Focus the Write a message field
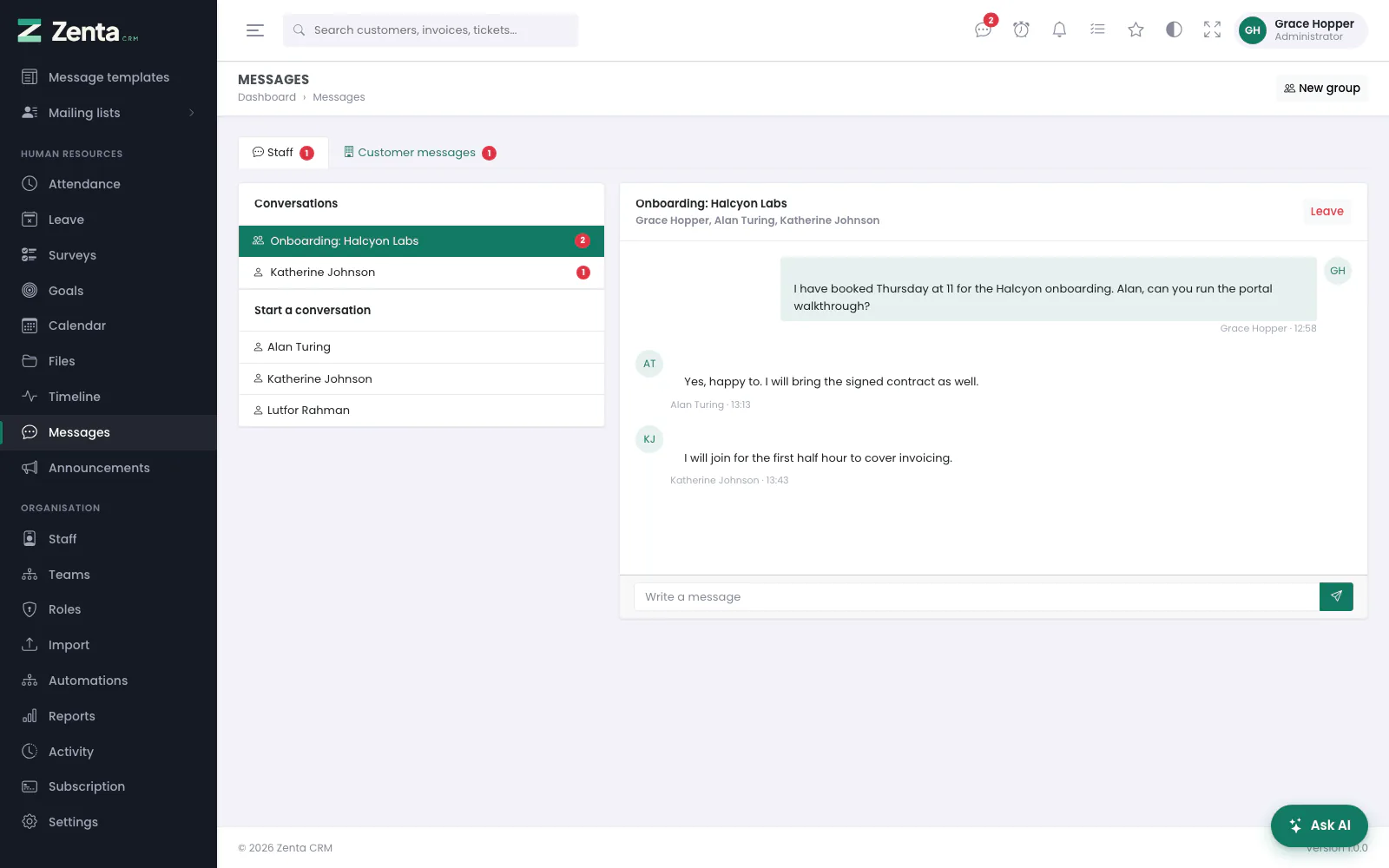The width and height of the screenshot is (1389, 868). [977, 596]
